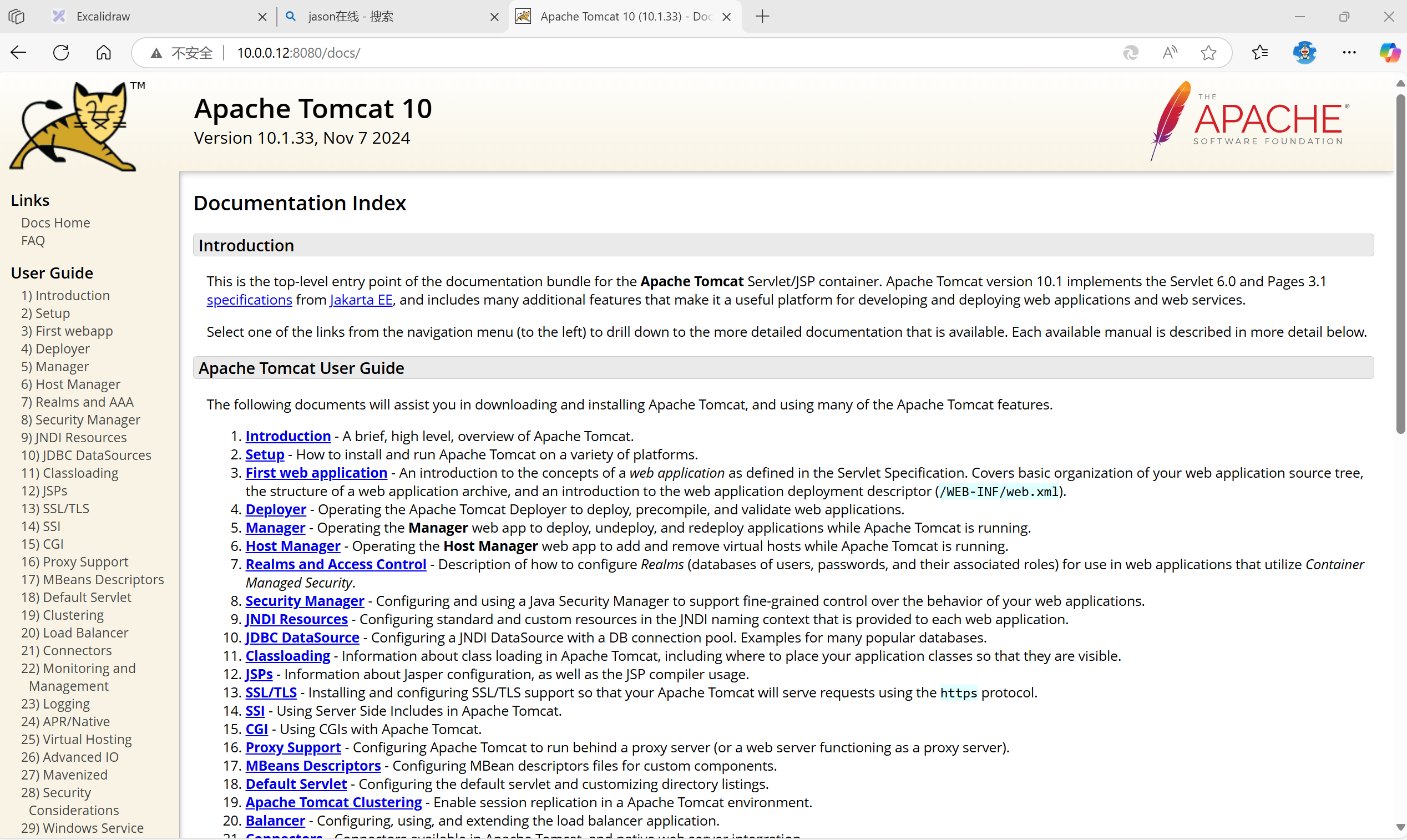Image resolution: width=1407 pixels, height=840 pixels.
Task: Click the vertical scrollbar thumb
Action: tap(1400, 263)
